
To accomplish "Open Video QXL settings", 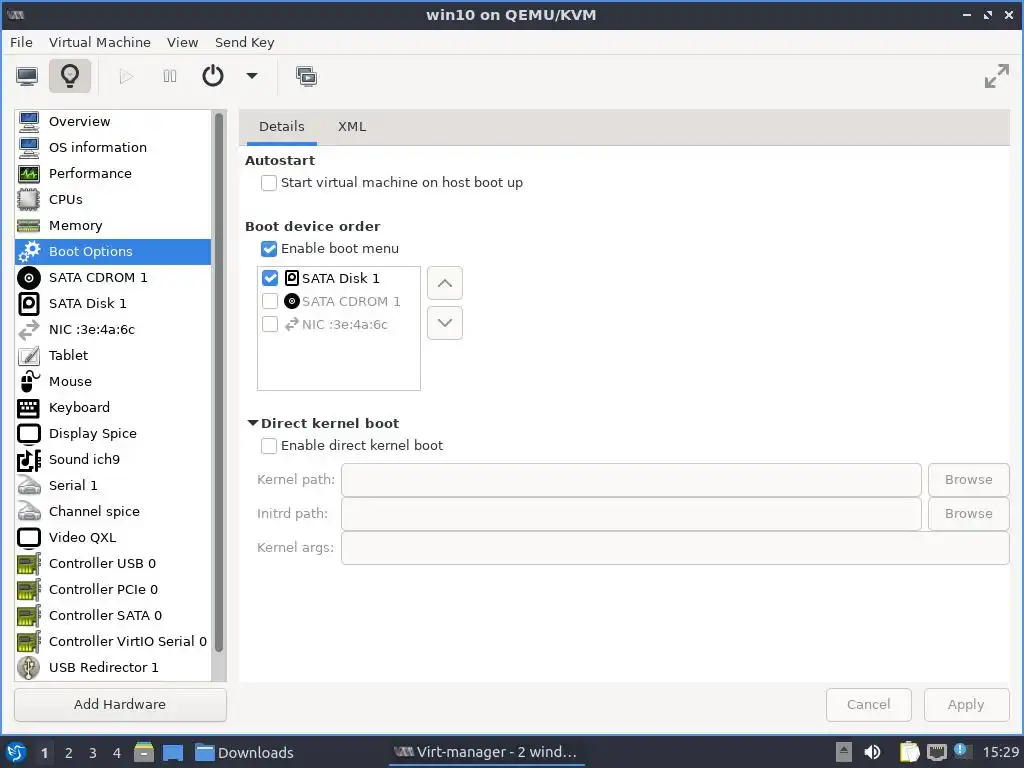I will tap(113, 537).
